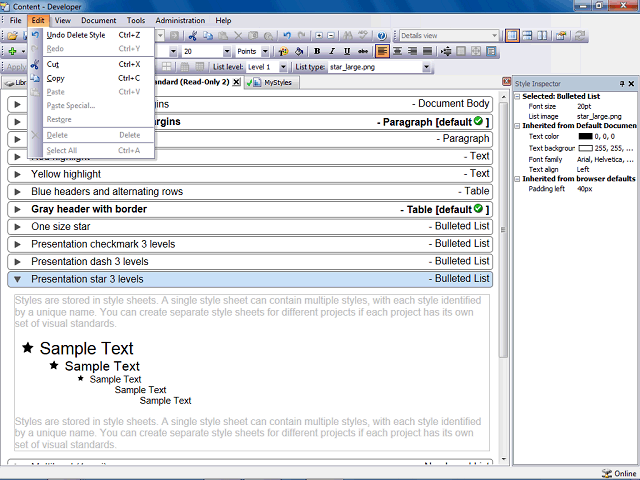The width and height of the screenshot is (640, 480).
Task: Collapse Inherited from browser defaults section
Action: tap(517, 179)
